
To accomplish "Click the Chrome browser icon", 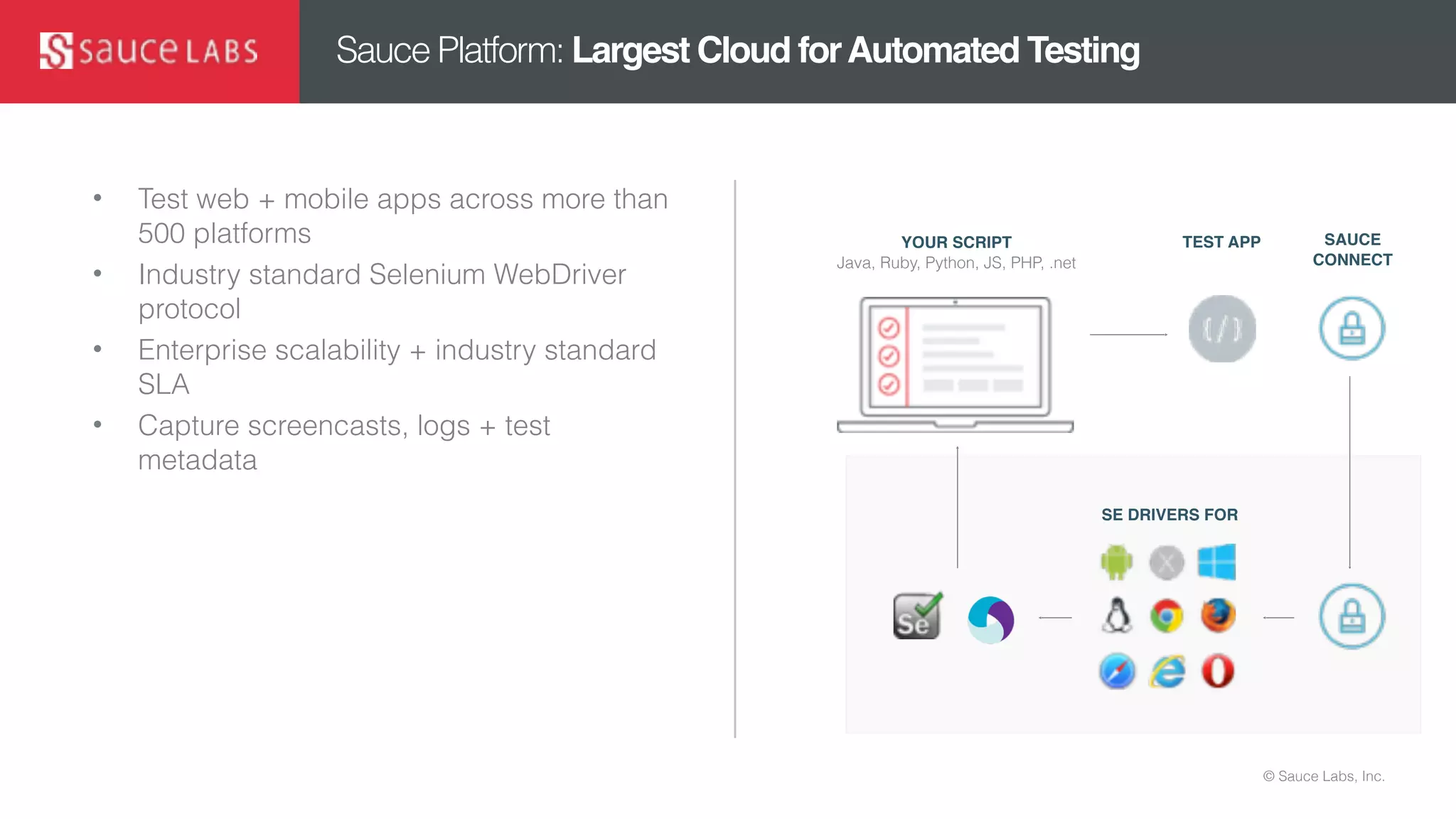I will click(1167, 616).
